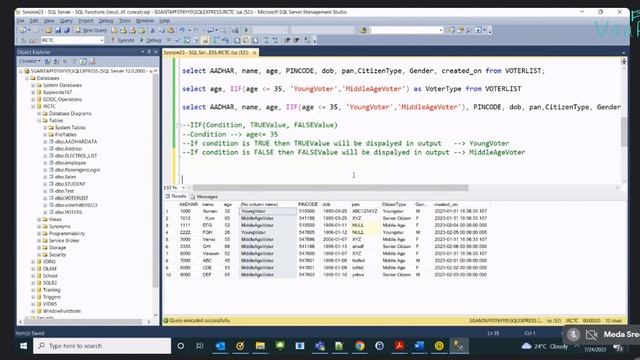The image size is (640, 360).
Task: Select dbo.PassengerLogin table
Action: click(77, 170)
